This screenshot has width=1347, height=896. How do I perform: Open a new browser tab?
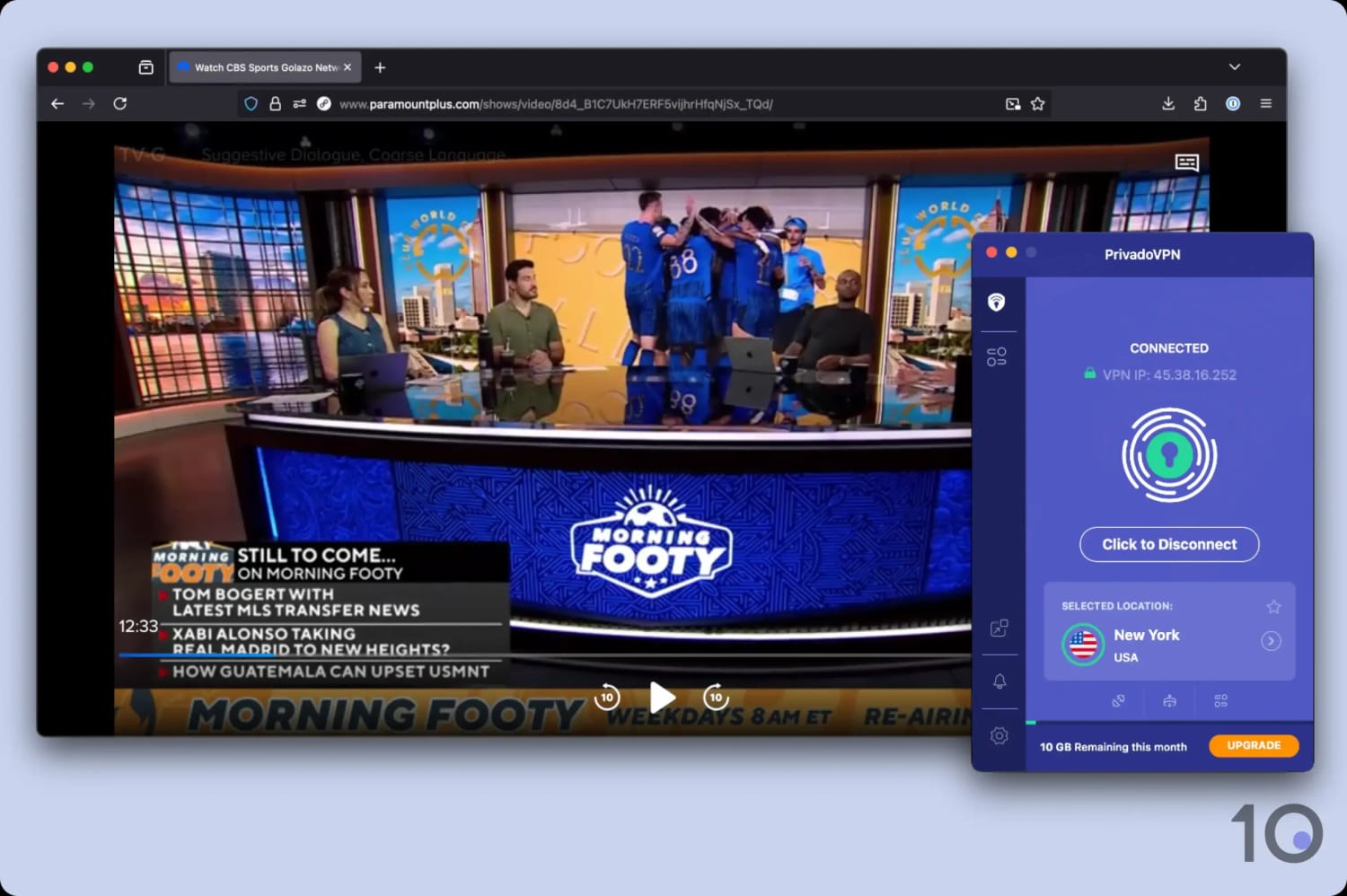[x=380, y=67]
